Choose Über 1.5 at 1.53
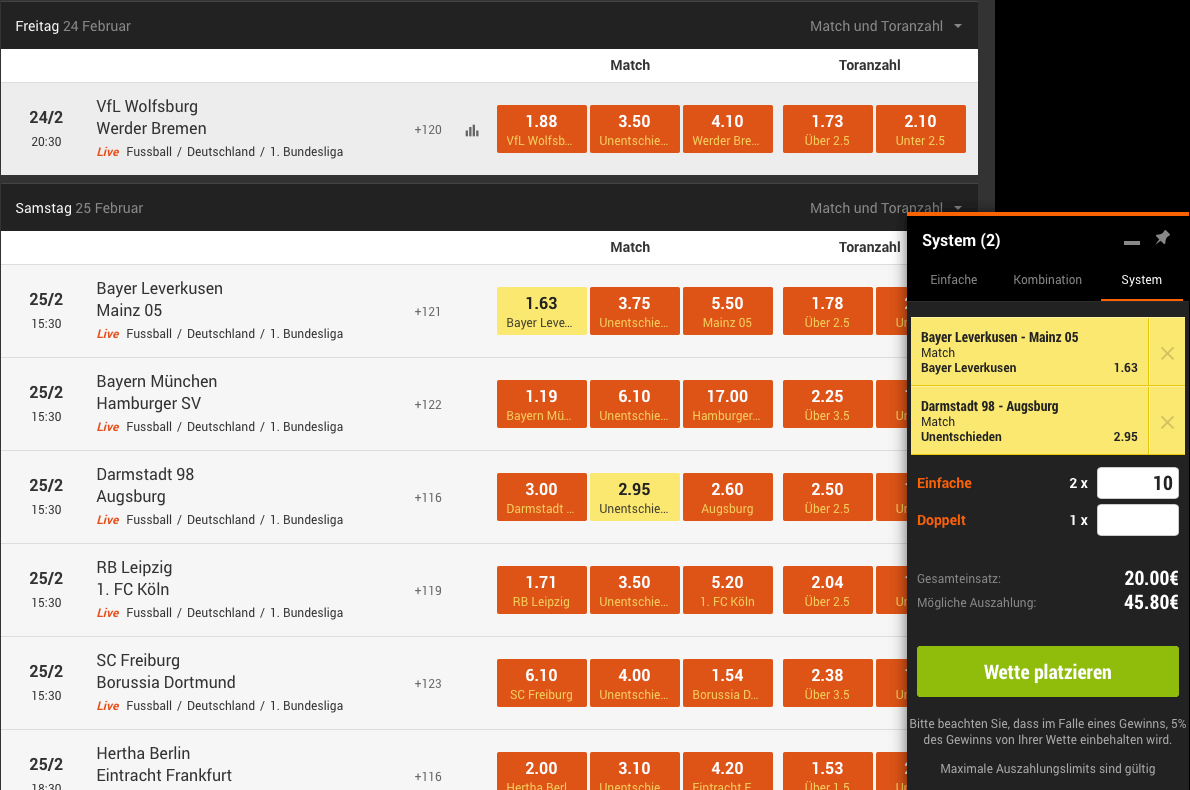Image resolution: width=1190 pixels, height=790 pixels. (827, 771)
